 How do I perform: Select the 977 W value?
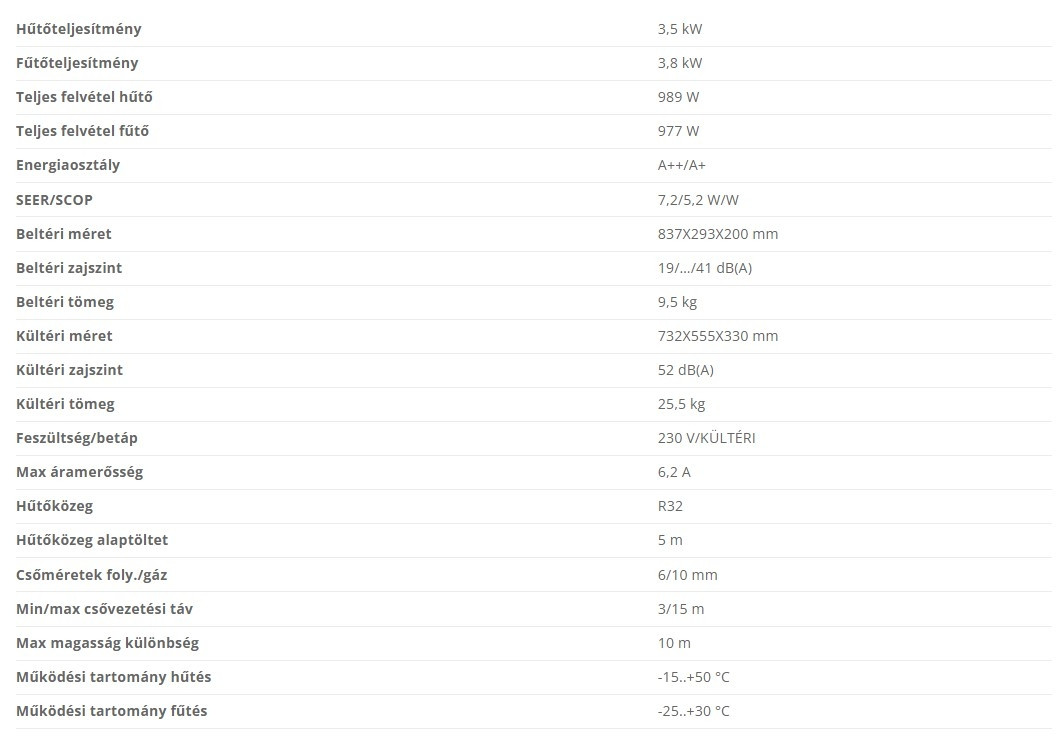pyautogui.click(x=678, y=131)
